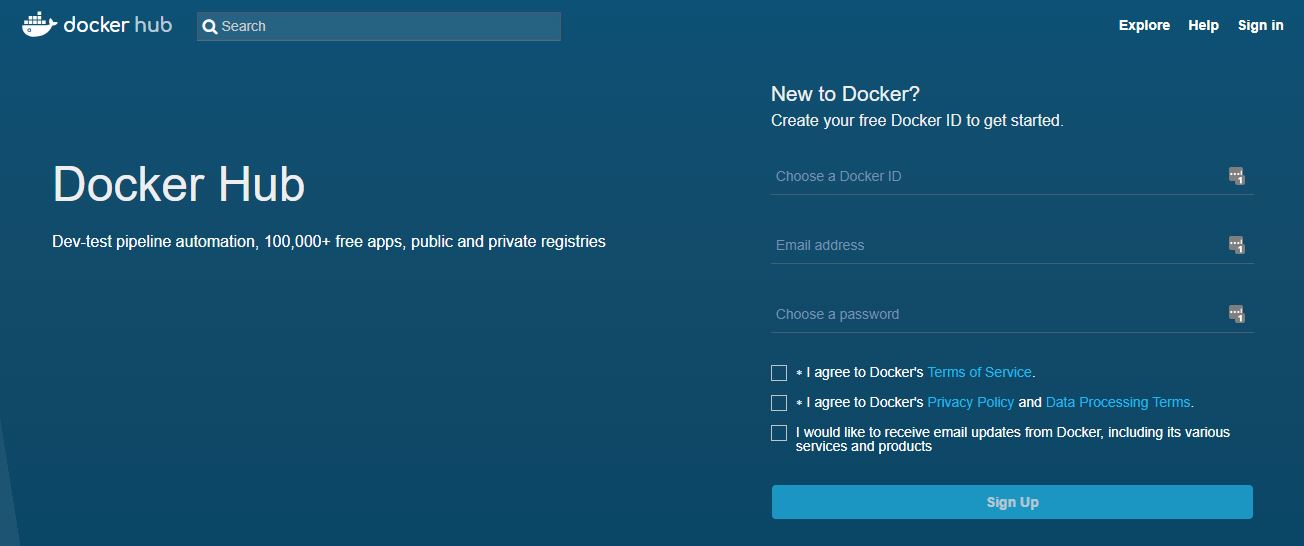Open the Help menu item
Viewport: 1304px width, 546px height.
pos(1203,25)
